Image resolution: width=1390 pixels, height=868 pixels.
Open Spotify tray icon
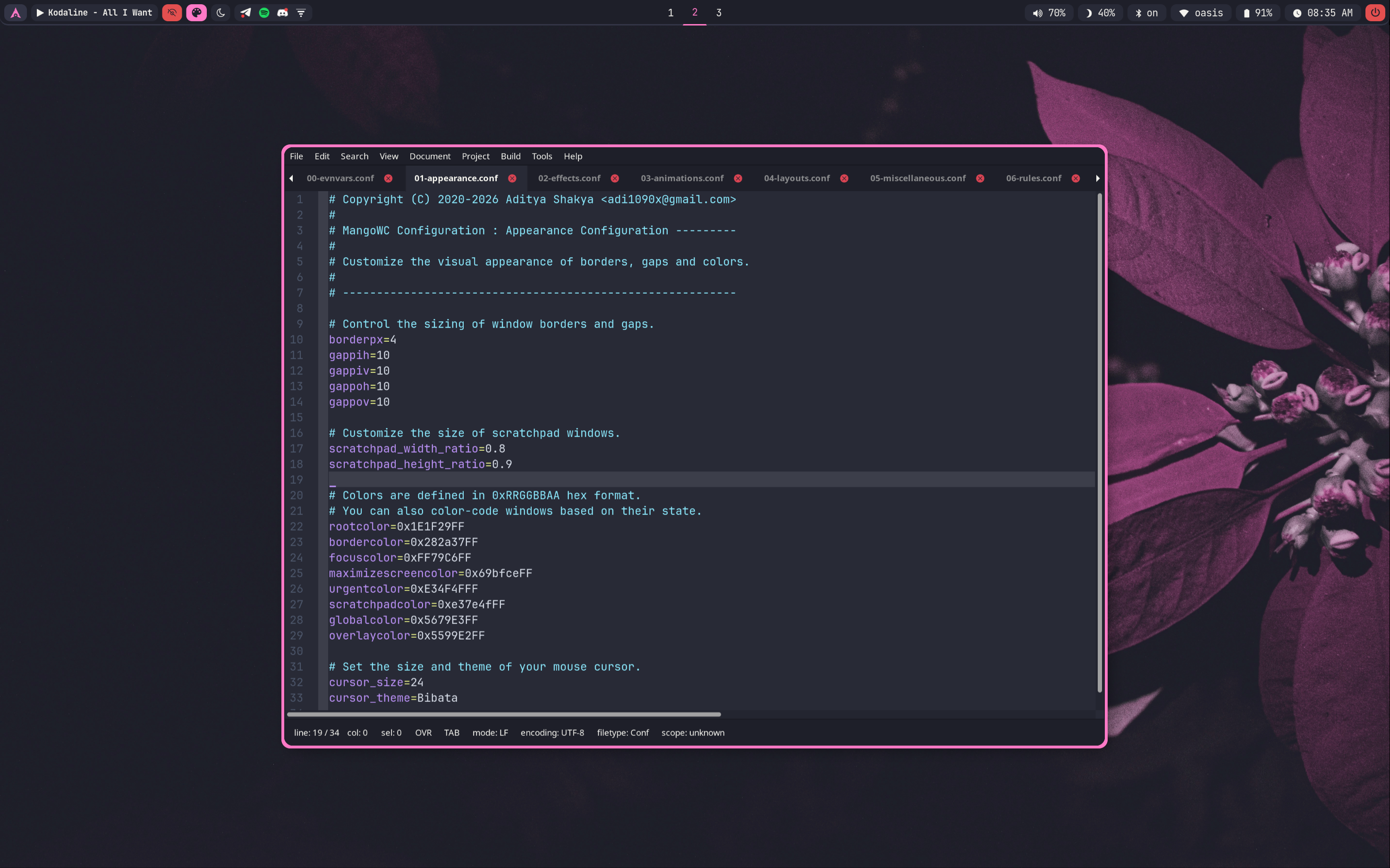click(x=264, y=13)
